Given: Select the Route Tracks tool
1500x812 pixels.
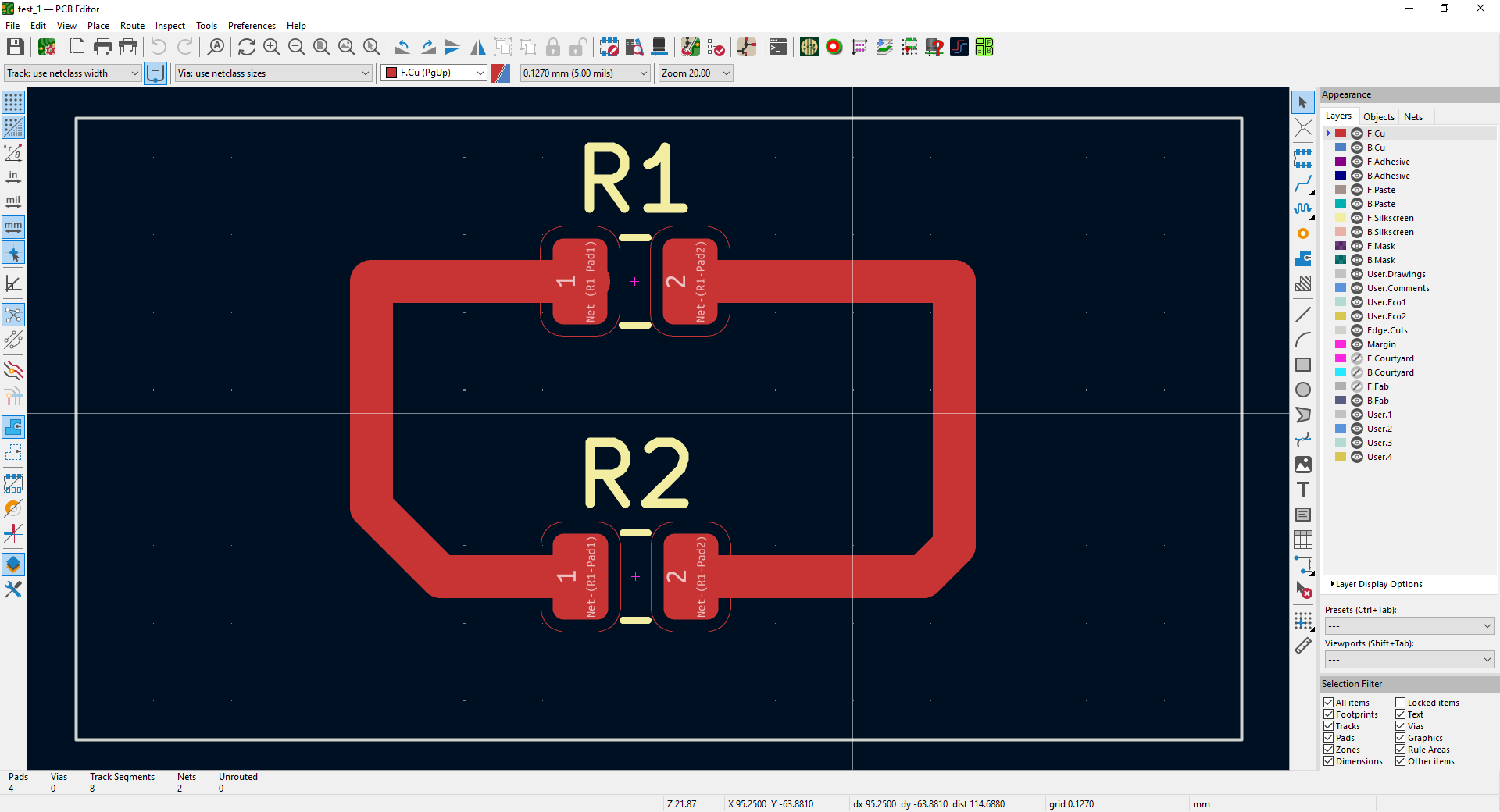Looking at the screenshot, I should [x=1302, y=184].
